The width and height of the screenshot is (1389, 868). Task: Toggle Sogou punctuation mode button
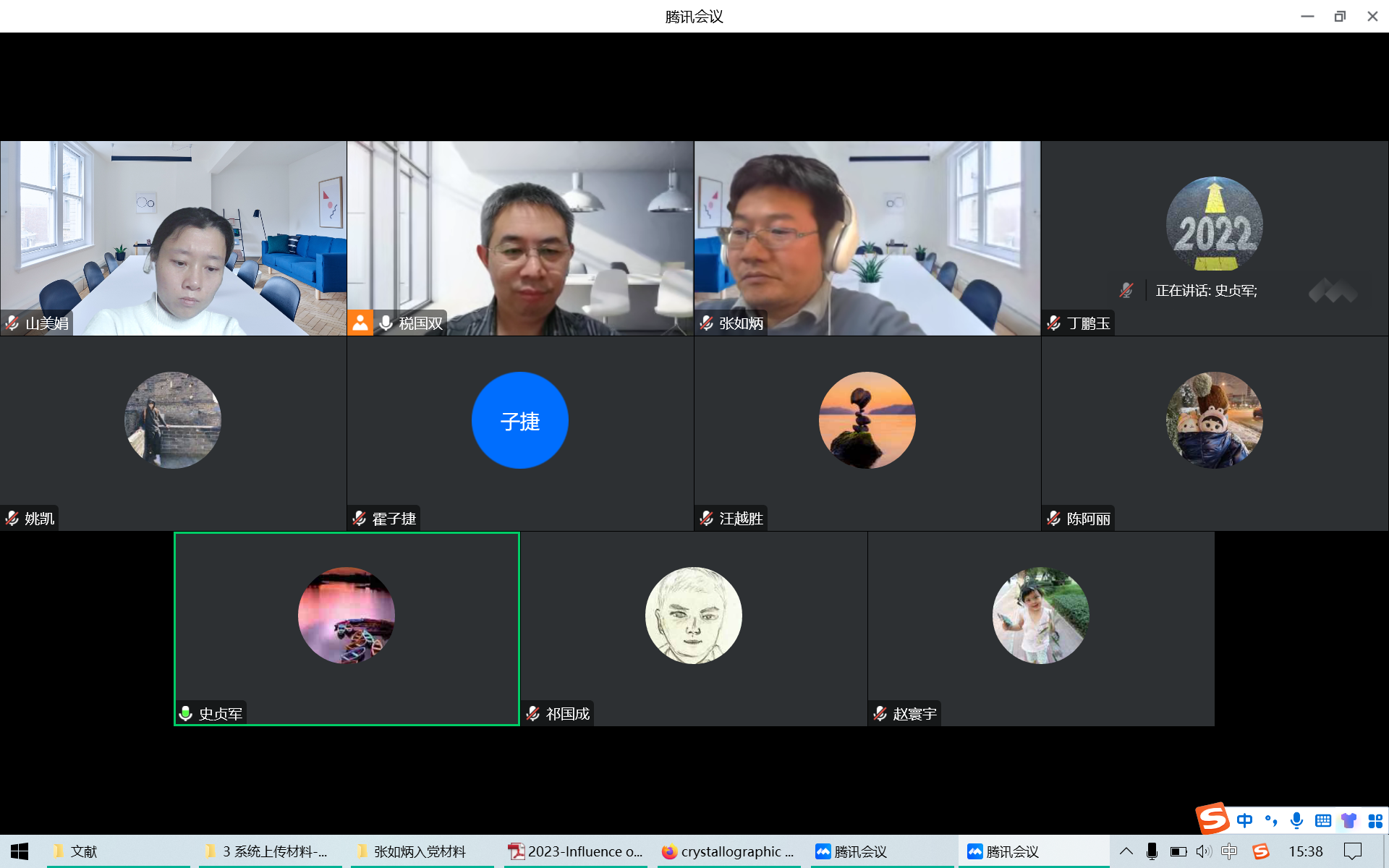click(x=1271, y=820)
